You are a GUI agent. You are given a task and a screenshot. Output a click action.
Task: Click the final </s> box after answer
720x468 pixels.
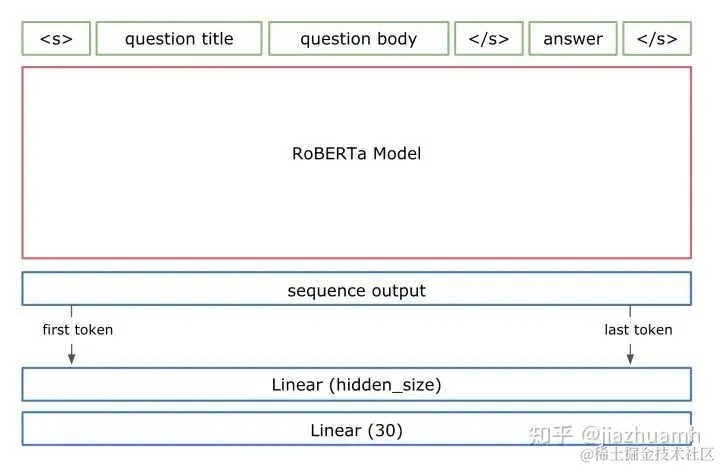click(x=657, y=39)
